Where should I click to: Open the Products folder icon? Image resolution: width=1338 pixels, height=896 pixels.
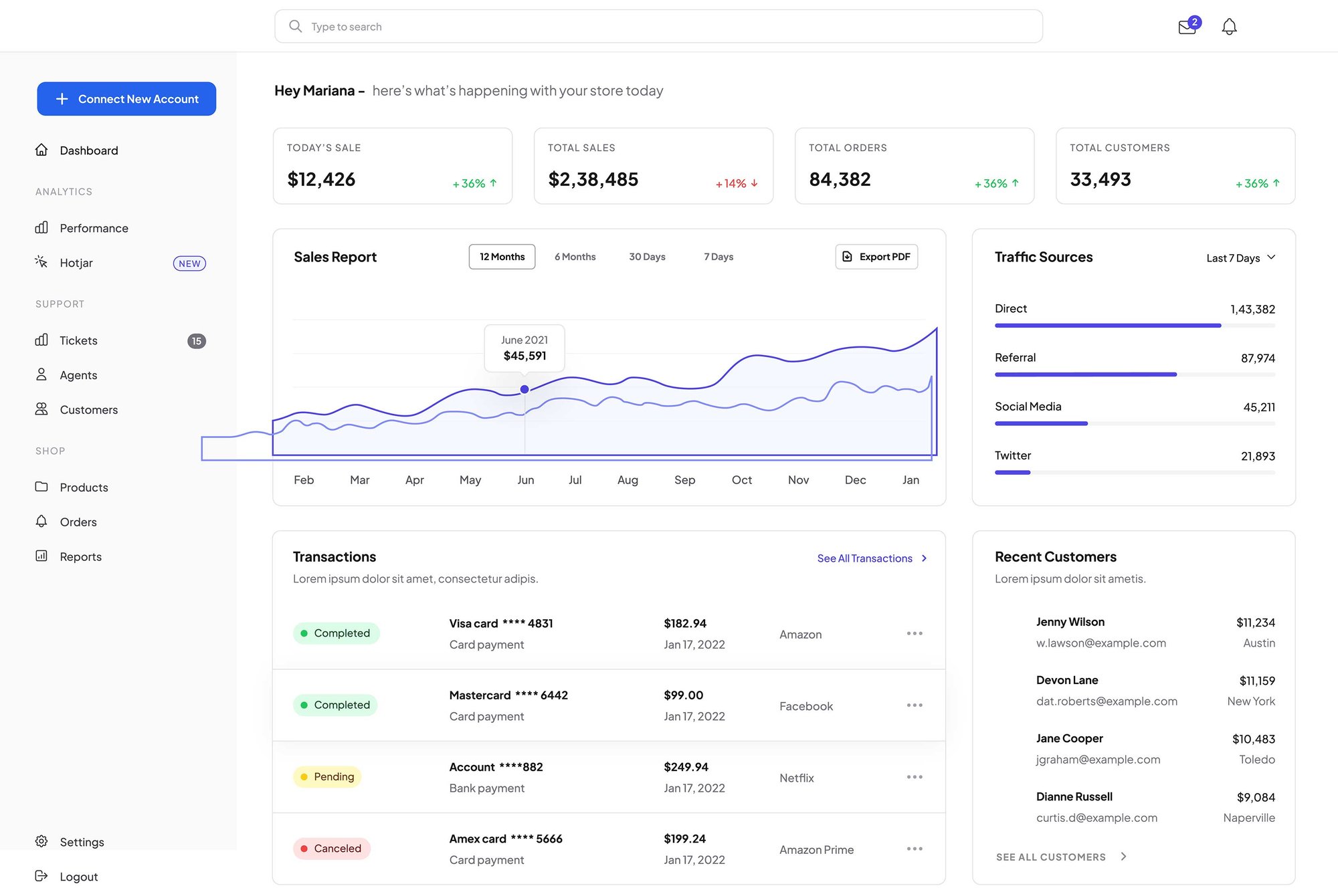point(41,487)
